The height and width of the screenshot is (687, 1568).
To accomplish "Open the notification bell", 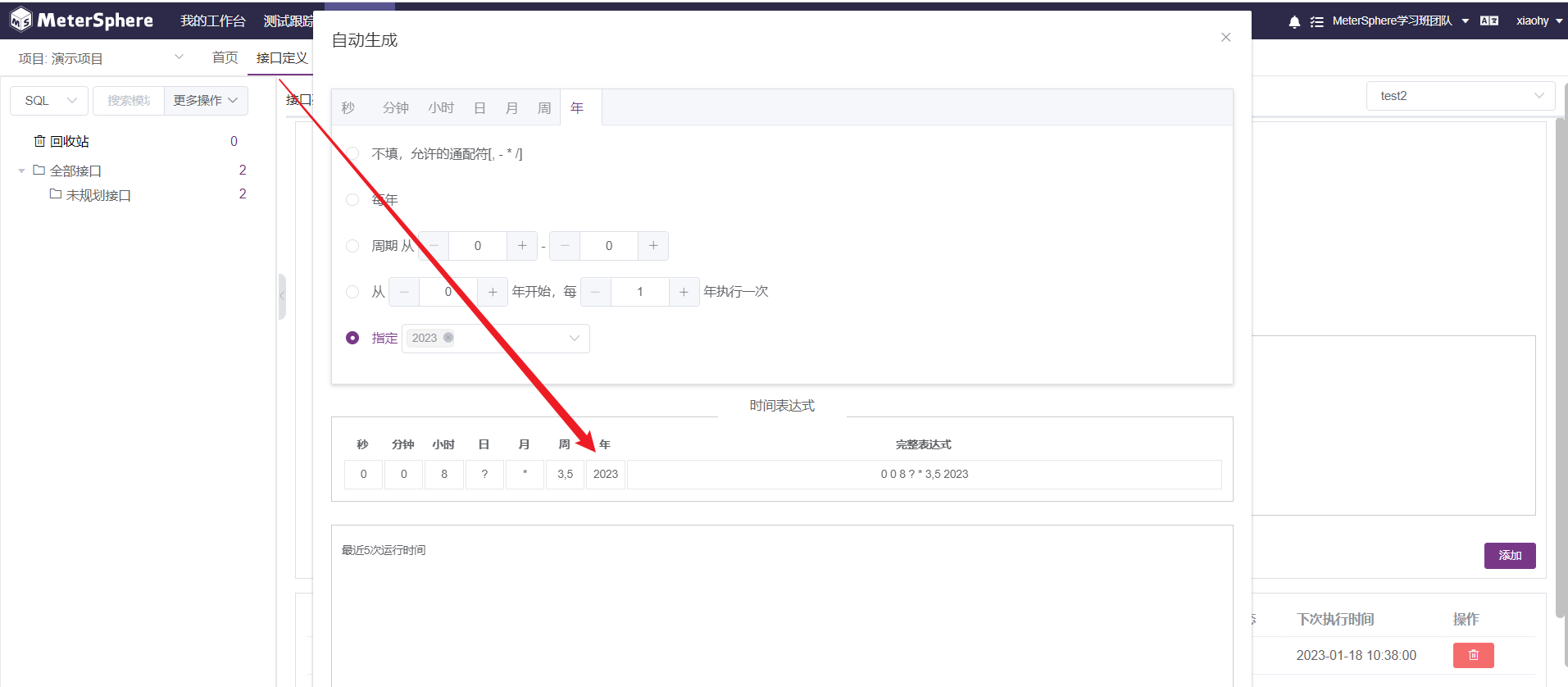I will (1294, 22).
